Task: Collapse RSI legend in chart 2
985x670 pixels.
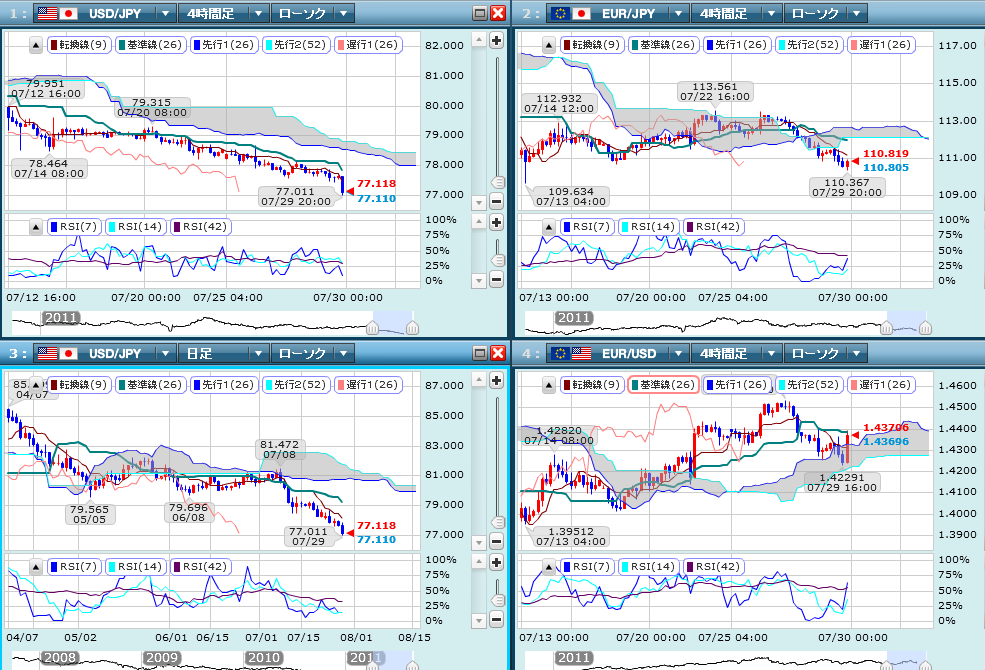Action: pyautogui.click(x=548, y=227)
